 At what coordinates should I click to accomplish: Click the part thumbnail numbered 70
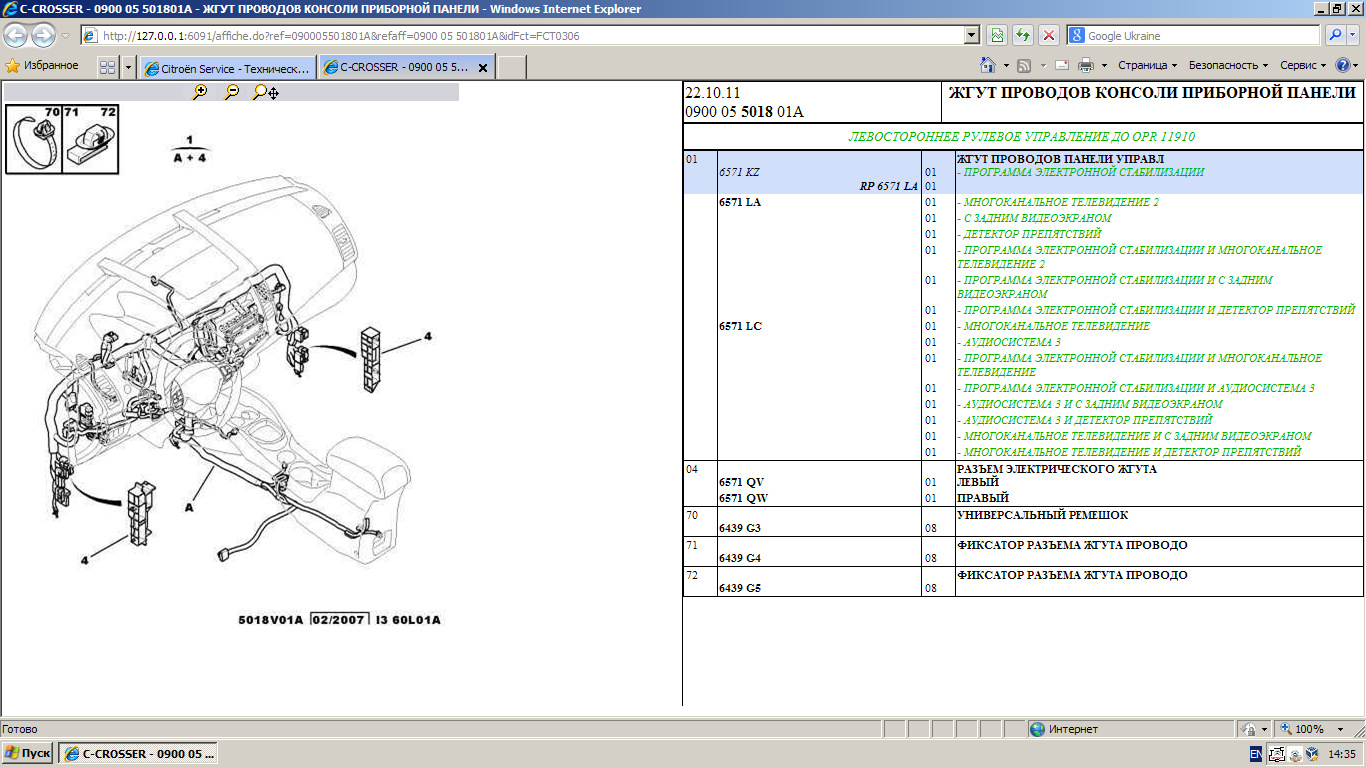coord(34,139)
